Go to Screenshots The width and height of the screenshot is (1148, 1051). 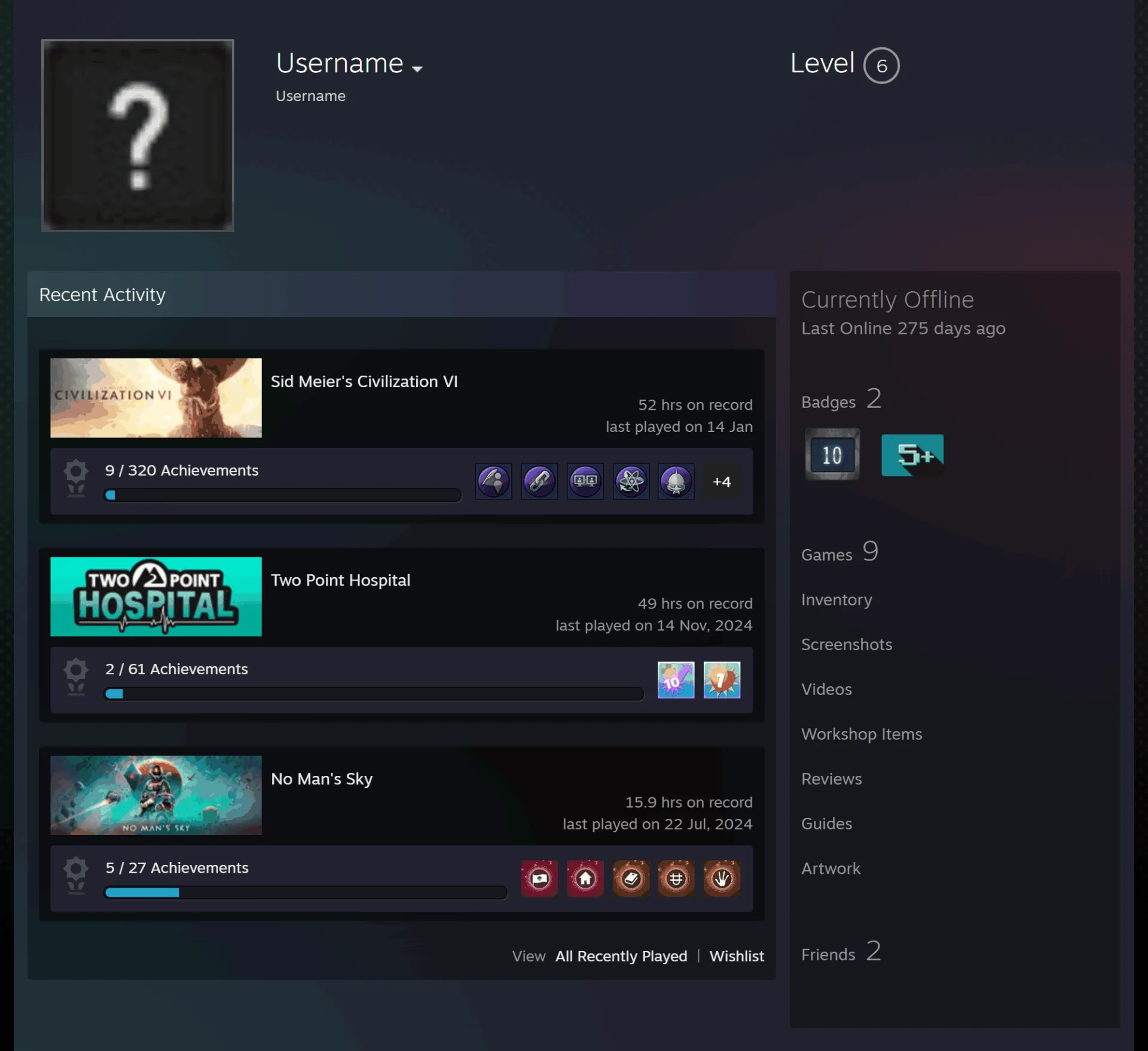[847, 644]
